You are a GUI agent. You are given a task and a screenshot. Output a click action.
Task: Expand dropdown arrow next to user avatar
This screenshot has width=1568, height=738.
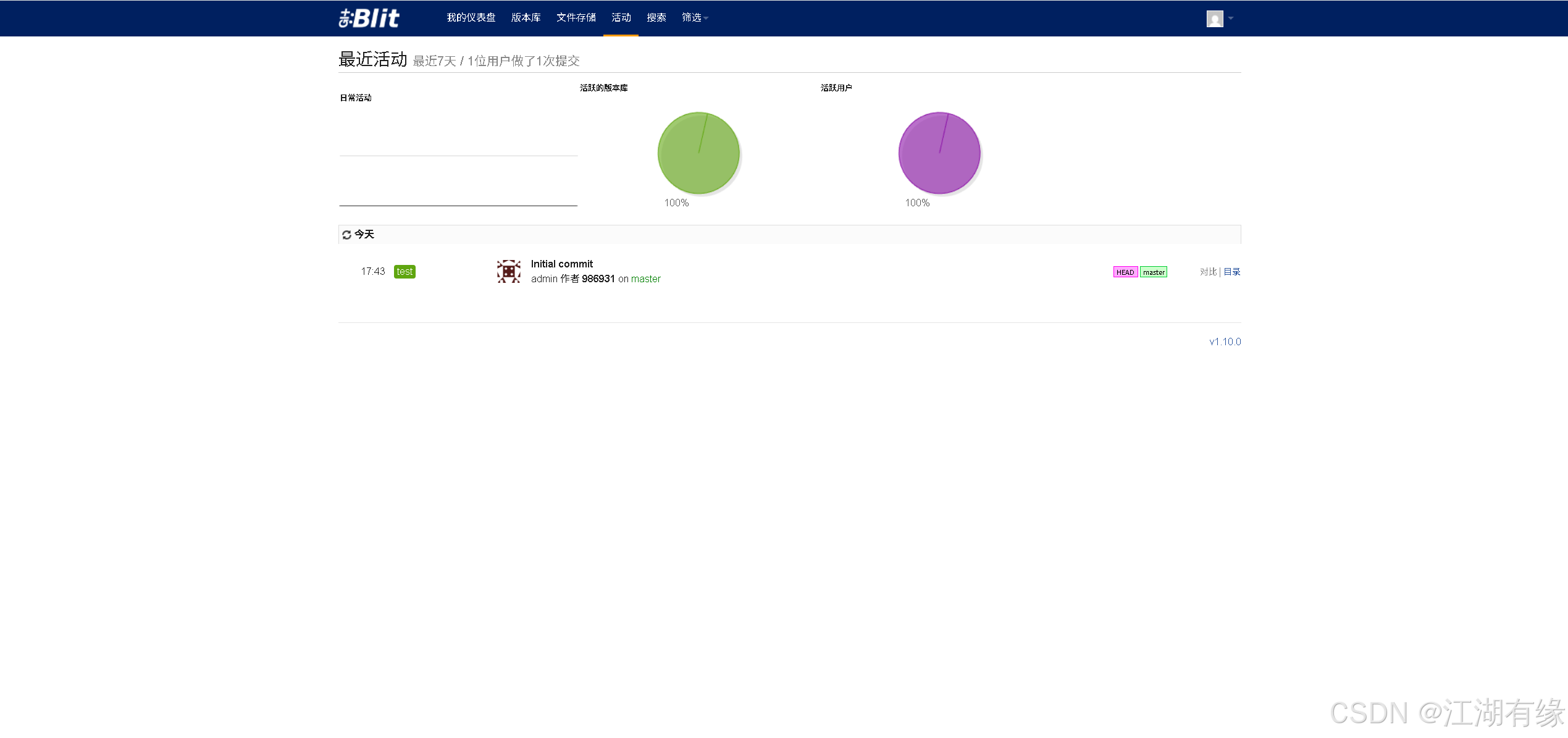pyautogui.click(x=1231, y=19)
